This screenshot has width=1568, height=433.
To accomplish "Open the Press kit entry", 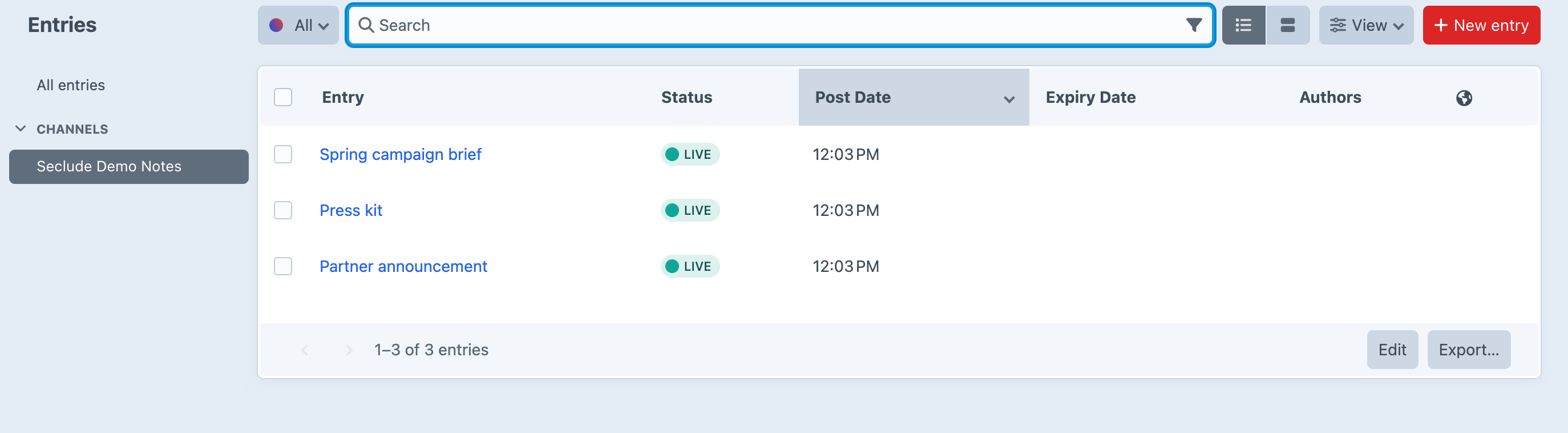I will (x=350, y=210).
